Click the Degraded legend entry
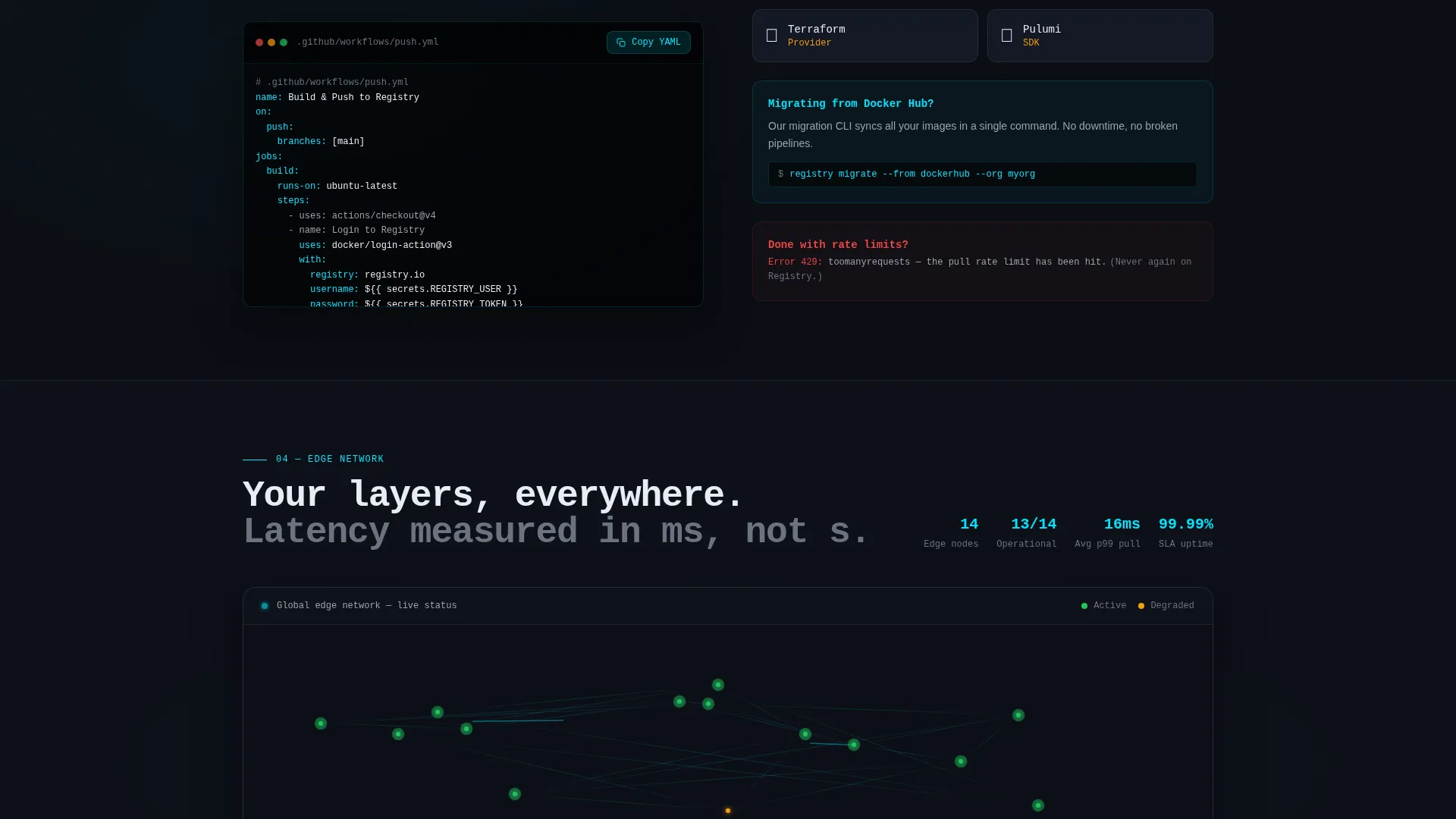The width and height of the screenshot is (1456, 819). [1166, 606]
